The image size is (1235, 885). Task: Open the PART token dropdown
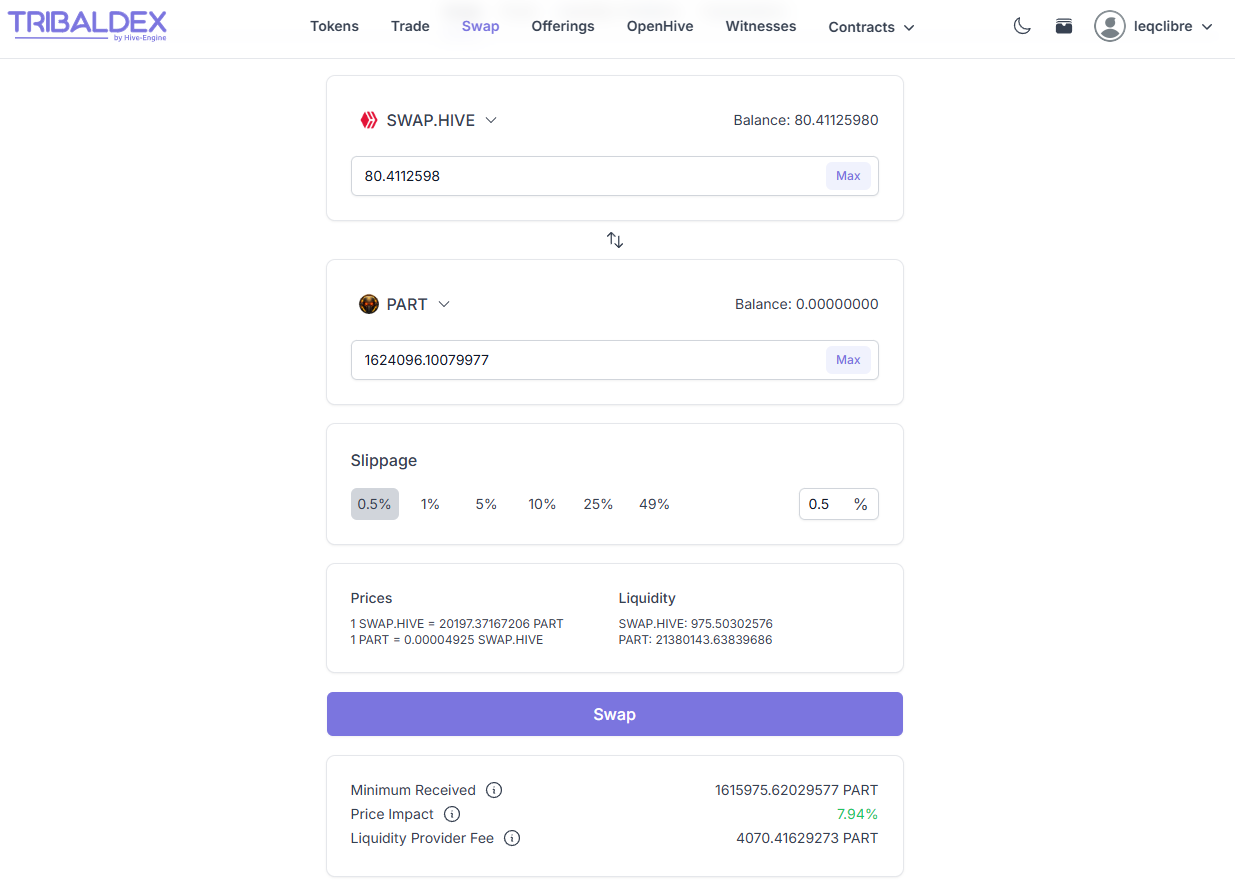point(405,304)
